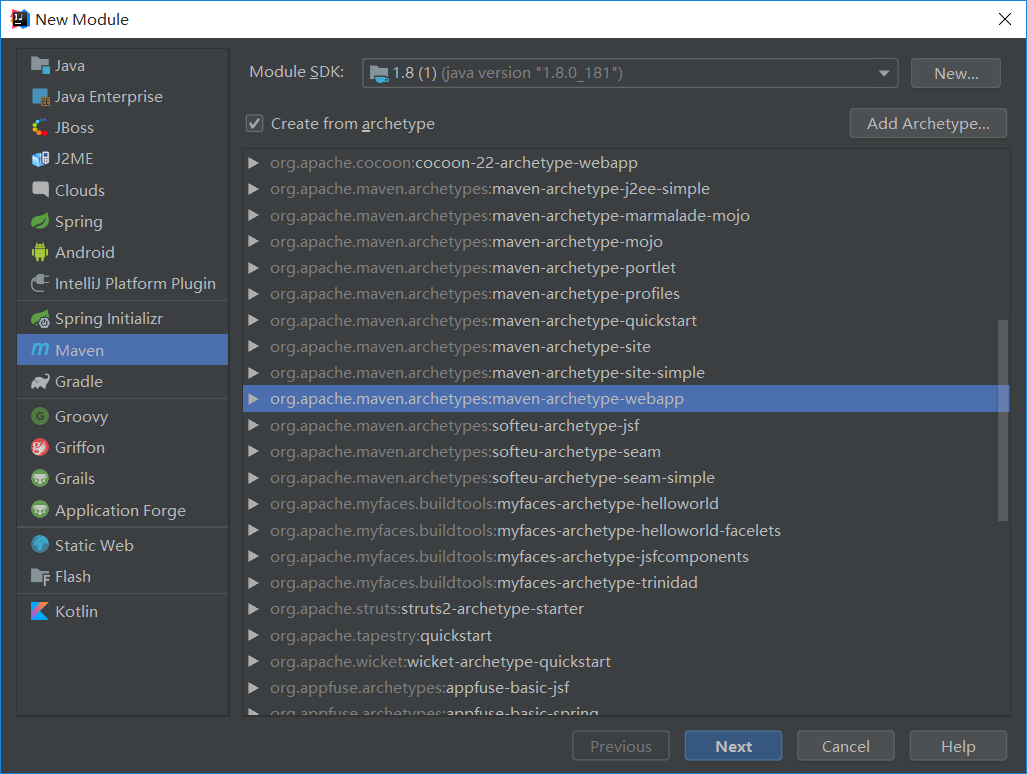This screenshot has width=1027, height=774.
Task: Click the Grails icon
Action: pyautogui.click(x=40, y=479)
